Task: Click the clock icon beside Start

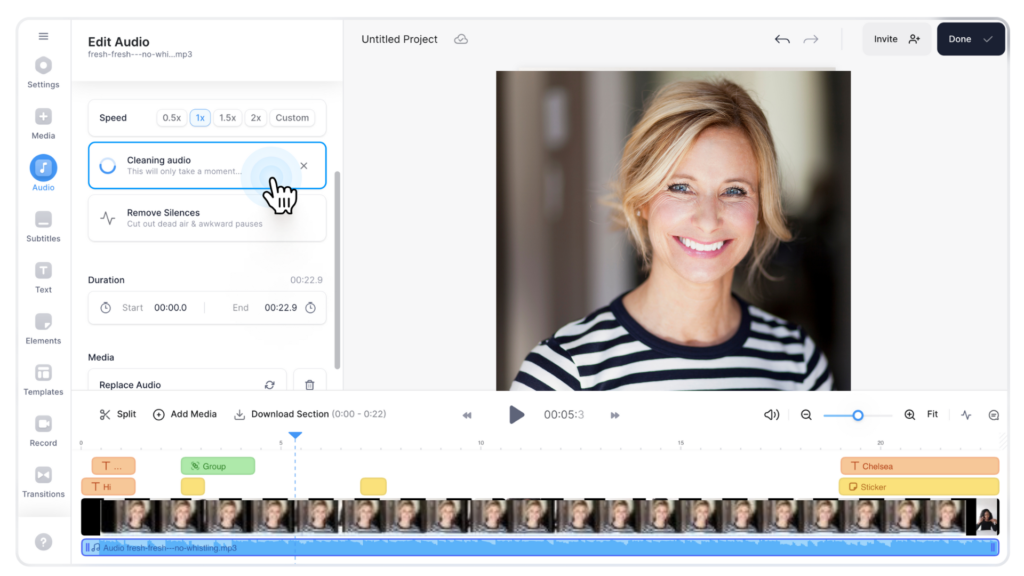Action: pos(105,308)
